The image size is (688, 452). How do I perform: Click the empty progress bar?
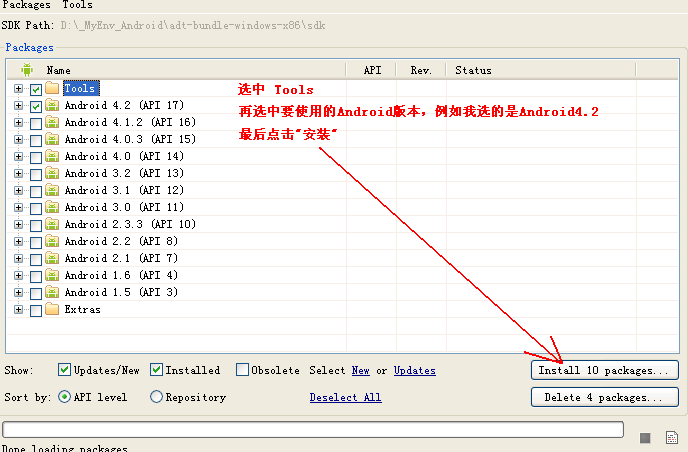tap(313, 430)
